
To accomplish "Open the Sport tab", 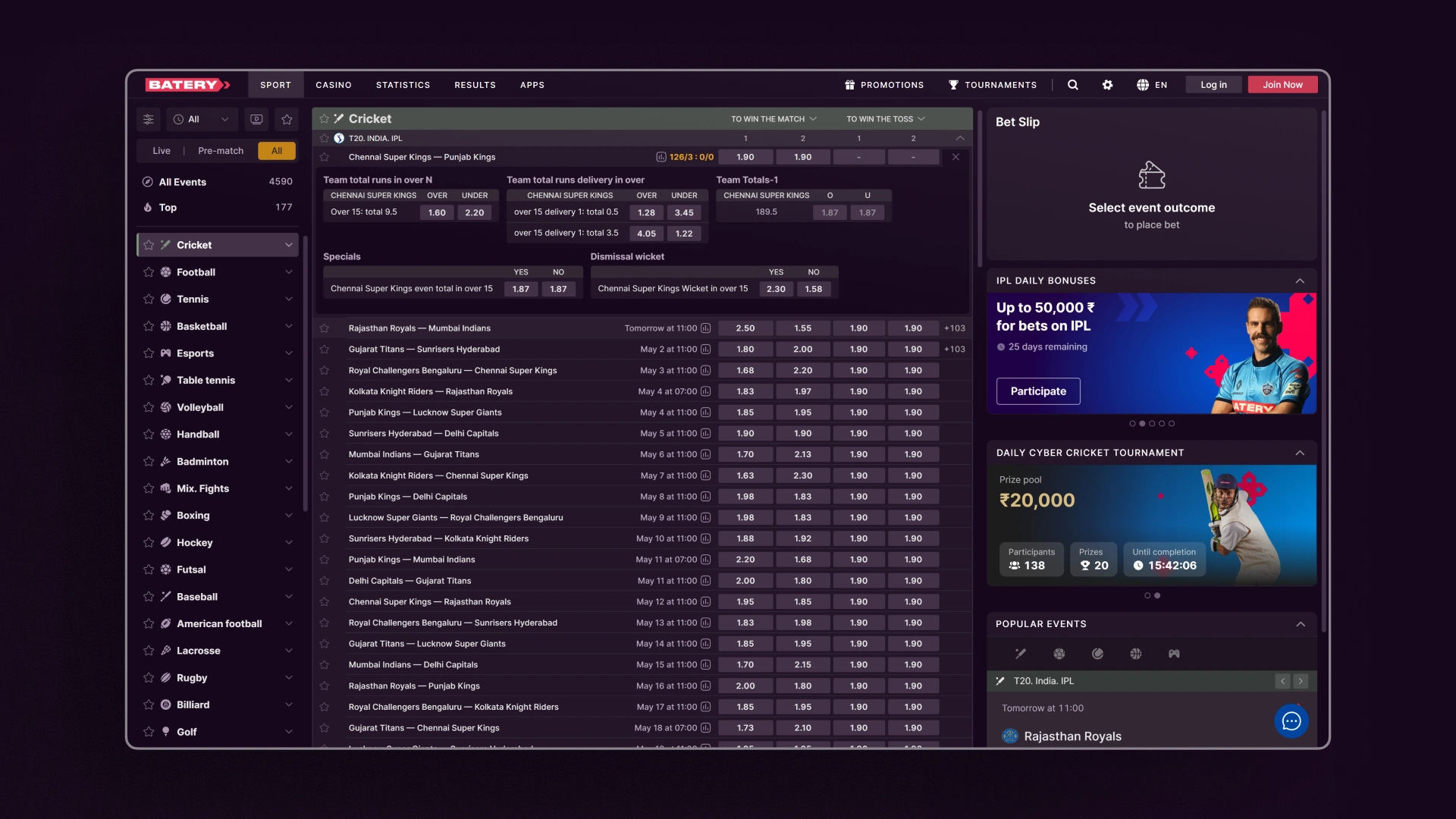I will (276, 85).
